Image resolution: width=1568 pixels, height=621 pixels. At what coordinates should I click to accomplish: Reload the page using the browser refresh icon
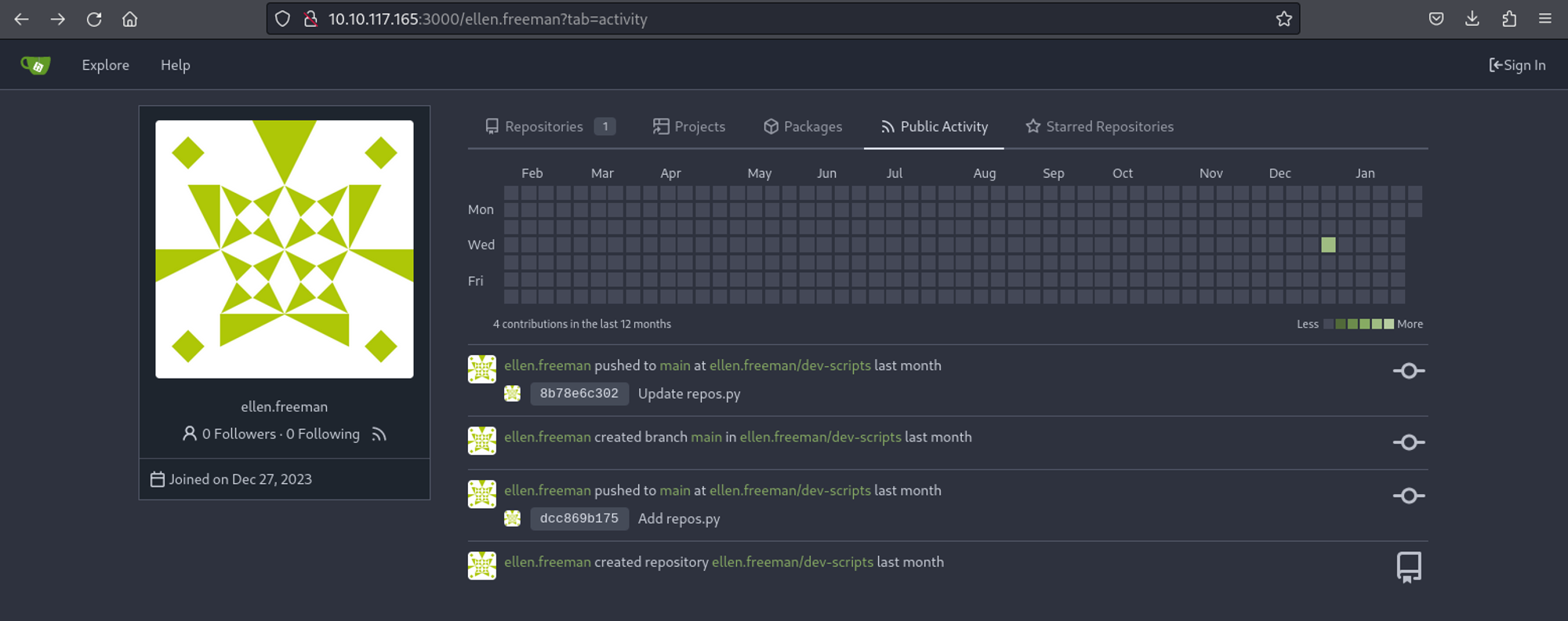pyautogui.click(x=94, y=19)
